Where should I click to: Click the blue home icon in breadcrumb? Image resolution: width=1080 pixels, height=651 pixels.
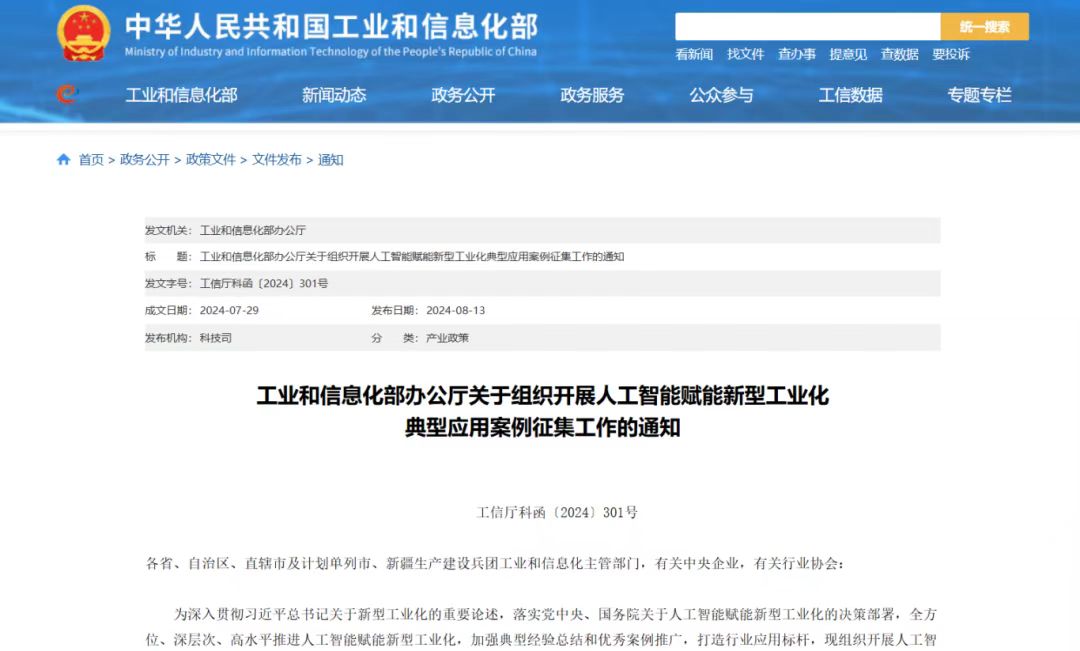pos(64,160)
